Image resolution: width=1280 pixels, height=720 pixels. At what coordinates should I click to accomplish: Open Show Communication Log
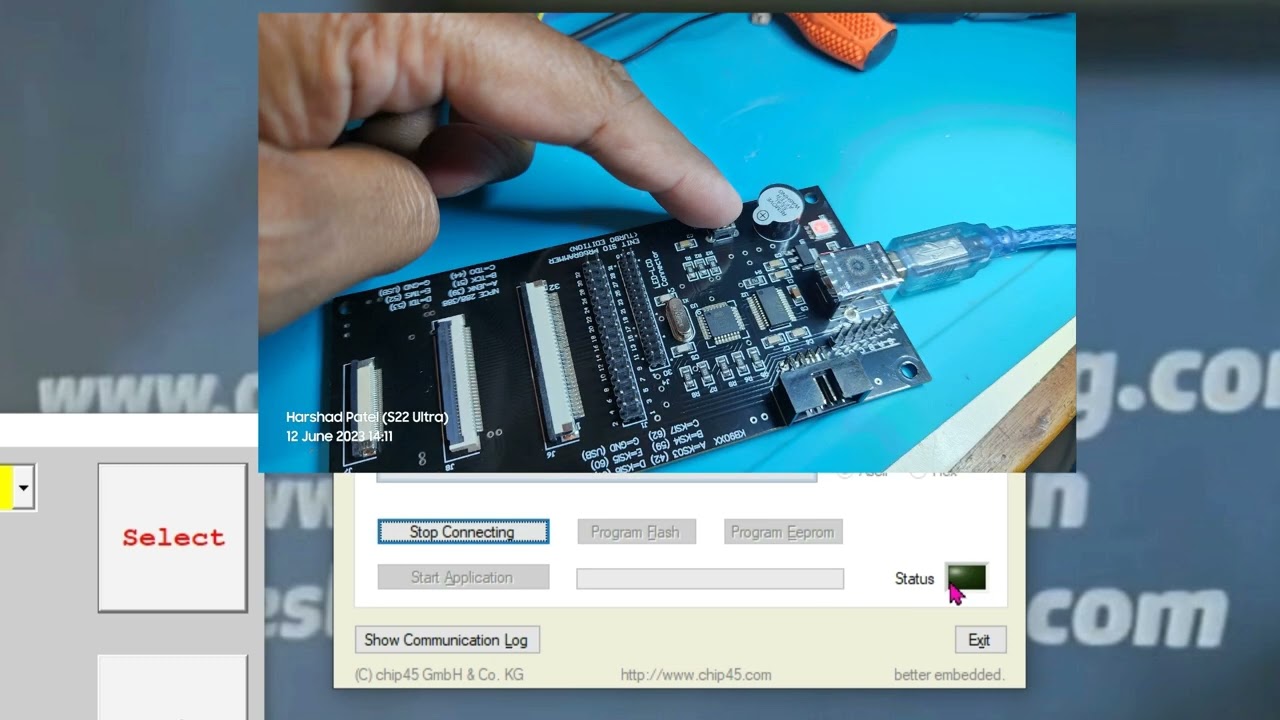click(447, 640)
